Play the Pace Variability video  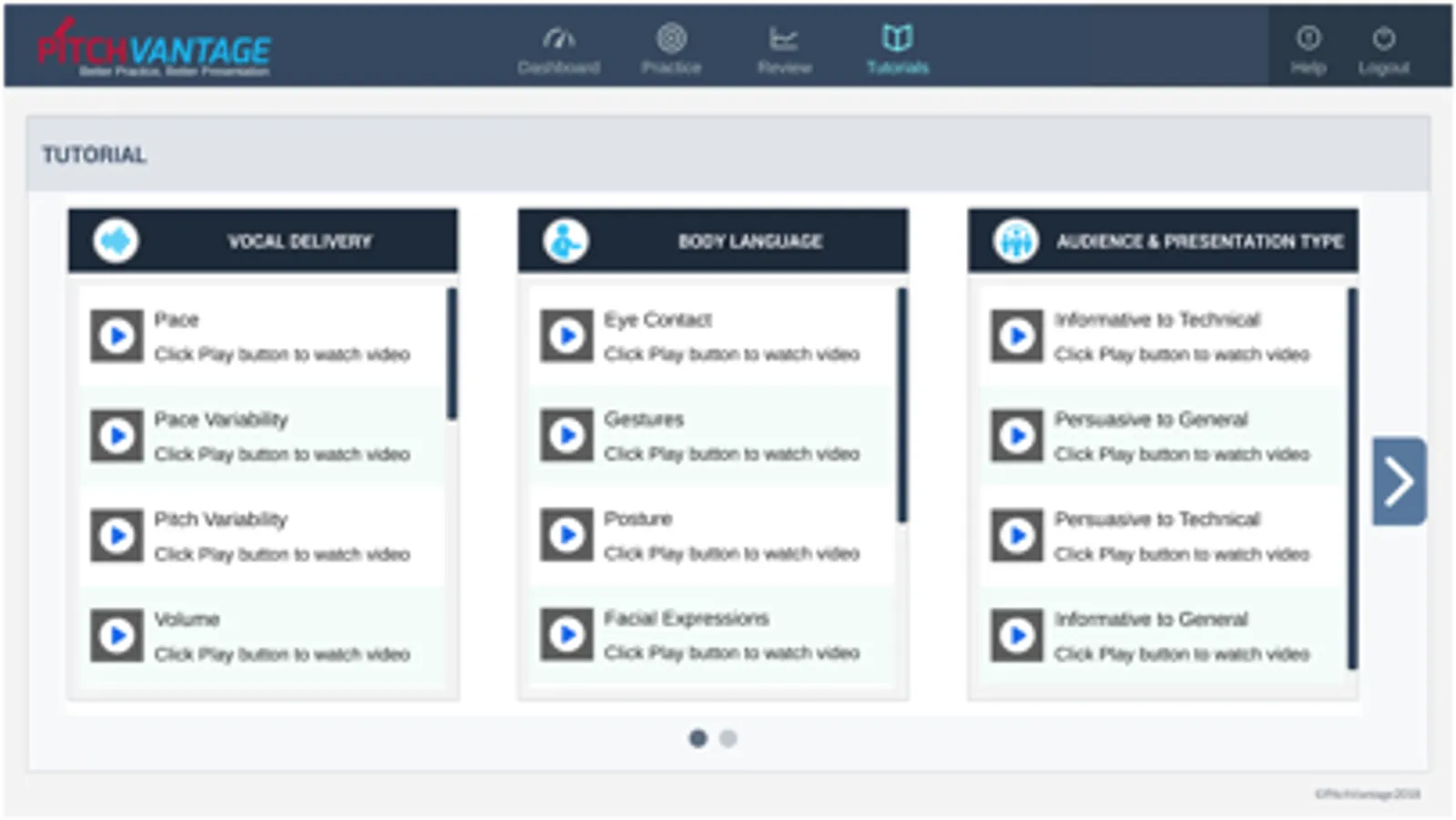coord(117,436)
